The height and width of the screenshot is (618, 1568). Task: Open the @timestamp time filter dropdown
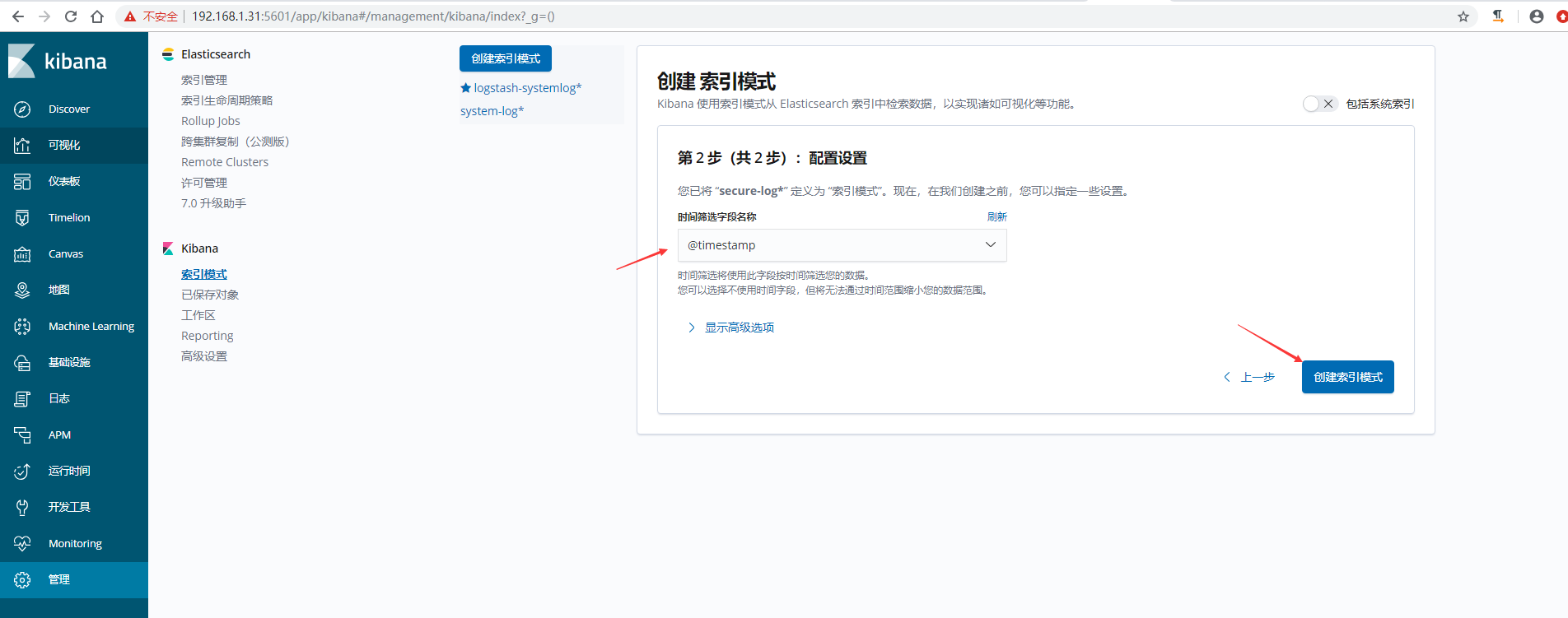coord(842,245)
